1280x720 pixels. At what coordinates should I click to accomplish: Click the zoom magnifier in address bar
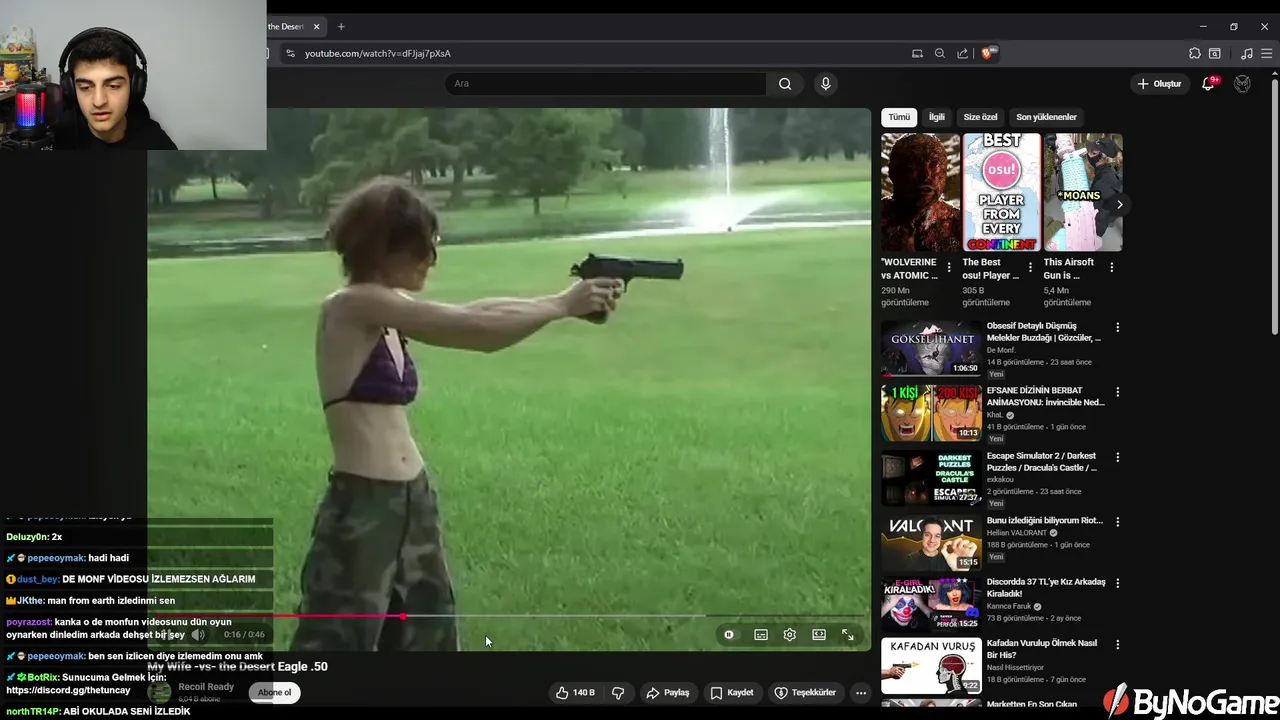click(939, 53)
